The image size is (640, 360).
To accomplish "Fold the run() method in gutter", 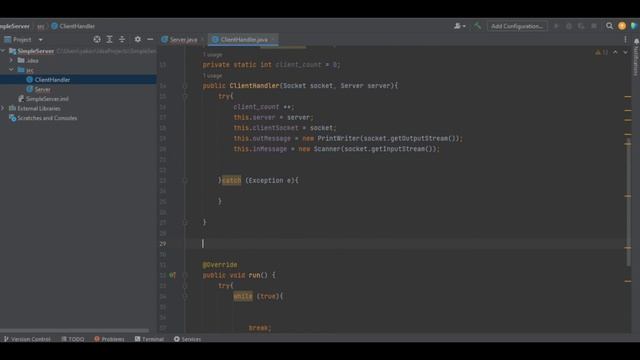I will point(185,275).
